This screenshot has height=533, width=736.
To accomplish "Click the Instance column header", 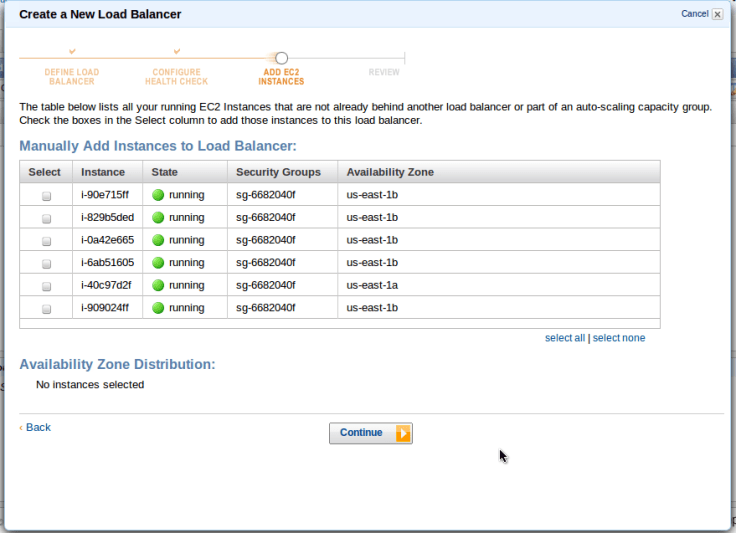I will [107, 172].
